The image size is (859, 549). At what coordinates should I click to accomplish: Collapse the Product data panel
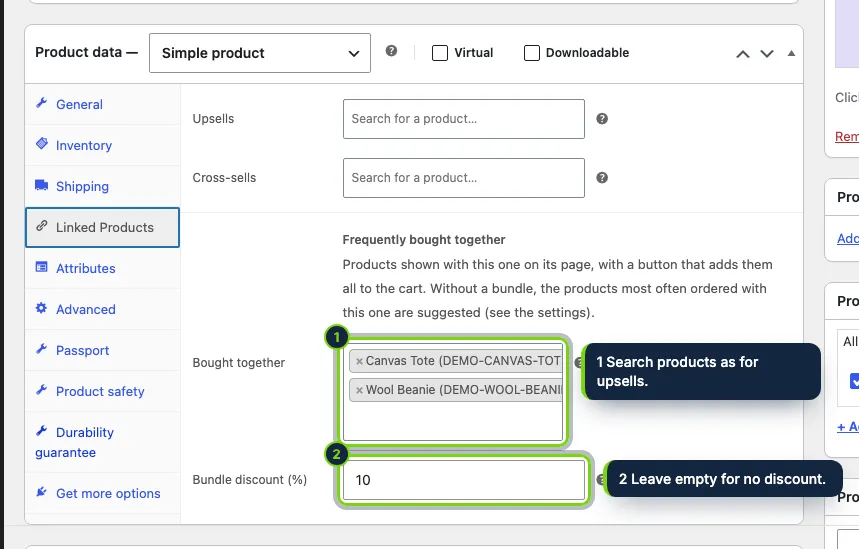point(791,54)
